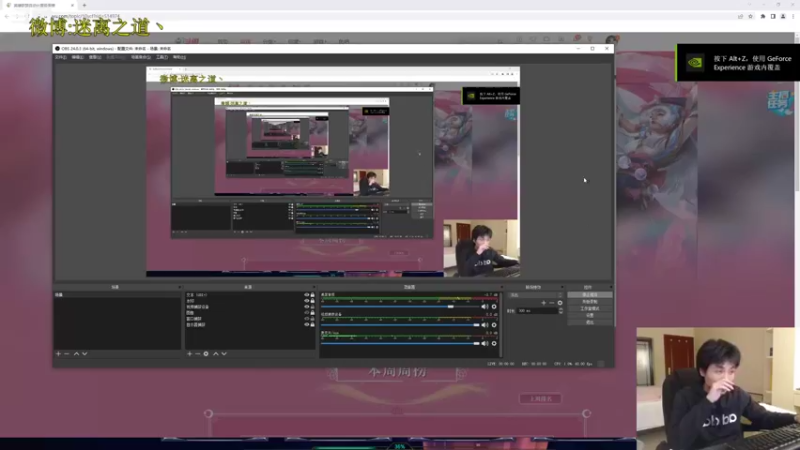
Task: Open the 查看 menu in OBS
Action: pyautogui.click(x=95, y=57)
